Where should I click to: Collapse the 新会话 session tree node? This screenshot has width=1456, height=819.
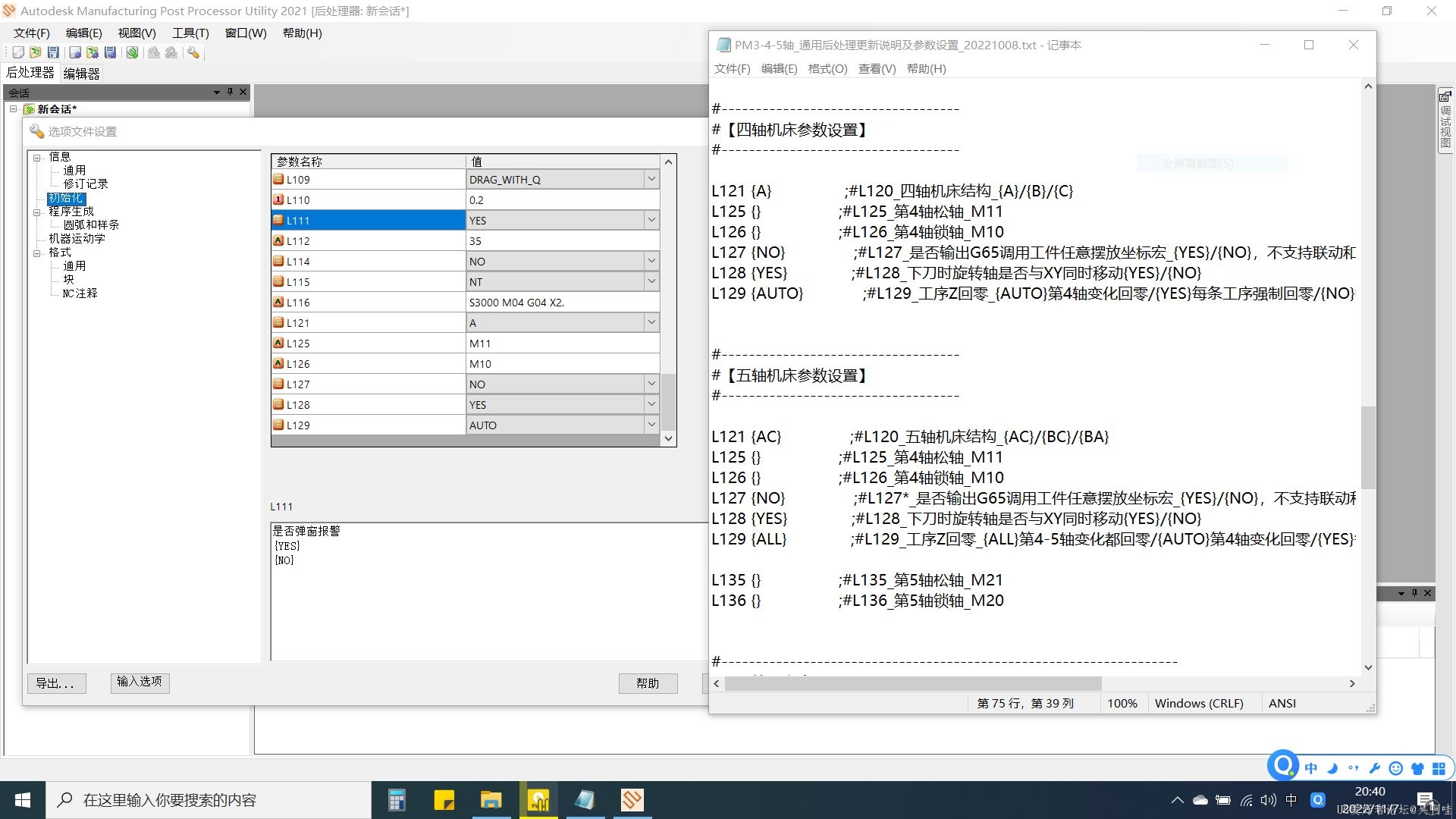[13, 109]
